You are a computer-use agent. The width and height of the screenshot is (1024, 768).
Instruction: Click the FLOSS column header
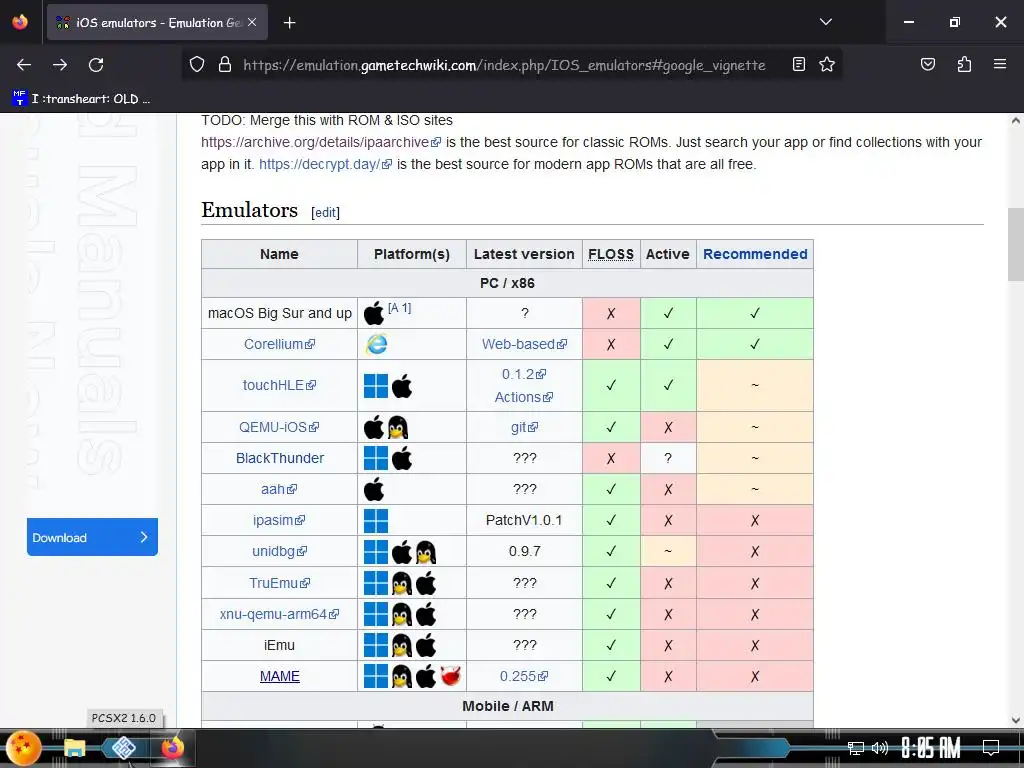pyautogui.click(x=611, y=254)
